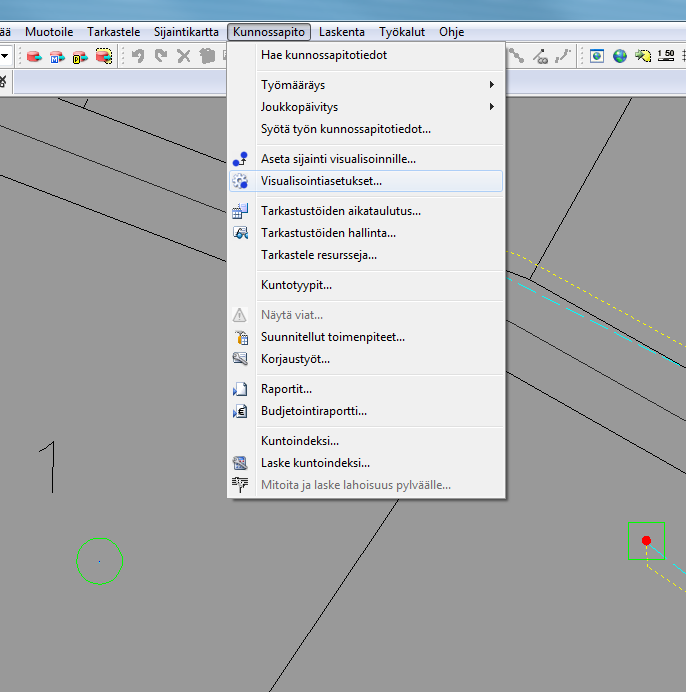686x692 pixels.
Task: Click the 1:50 scale bar icon
Action: [x=666, y=56]
